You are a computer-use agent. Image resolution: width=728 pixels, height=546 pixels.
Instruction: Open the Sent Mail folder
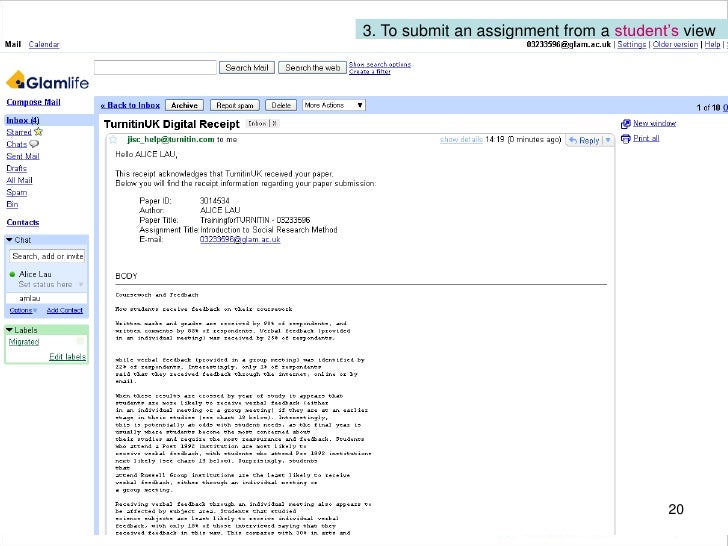pos(23,156)
